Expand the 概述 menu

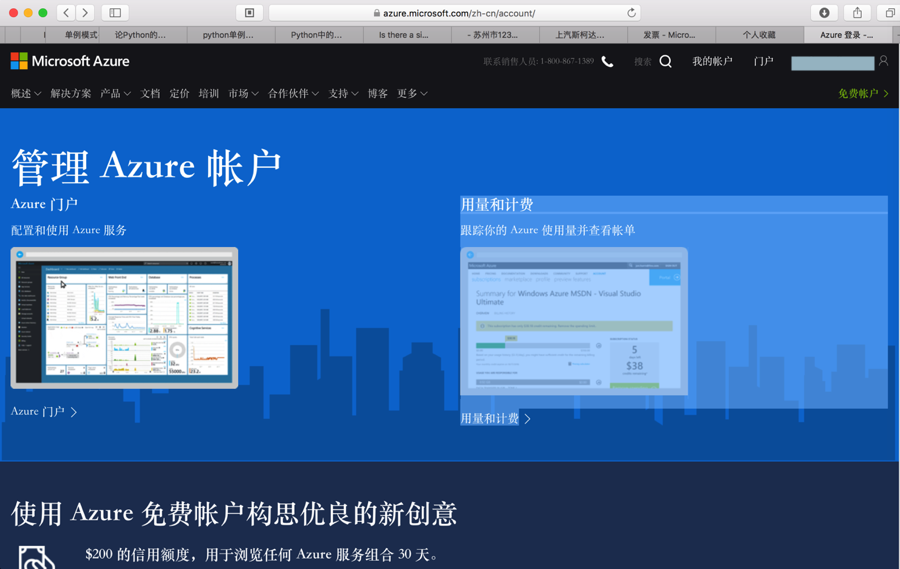26,94
